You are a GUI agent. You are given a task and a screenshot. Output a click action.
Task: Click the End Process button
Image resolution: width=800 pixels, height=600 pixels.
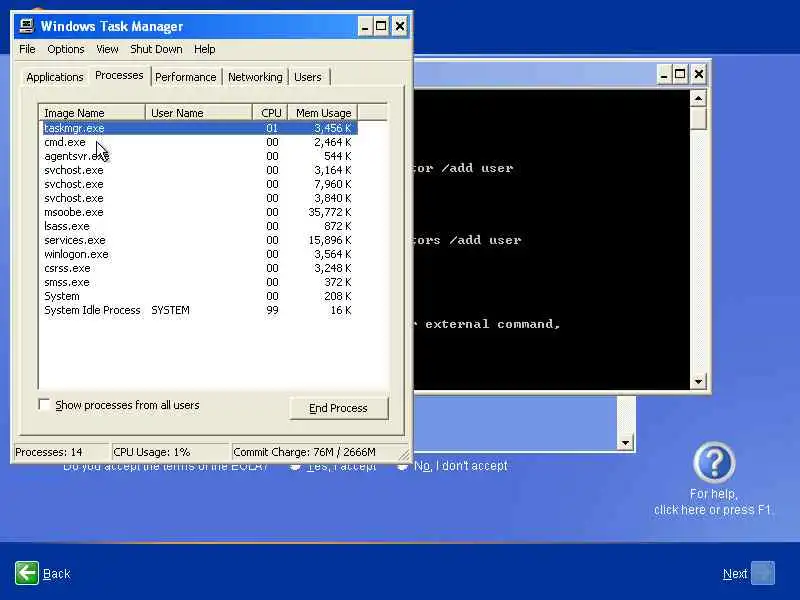(338, 408)
